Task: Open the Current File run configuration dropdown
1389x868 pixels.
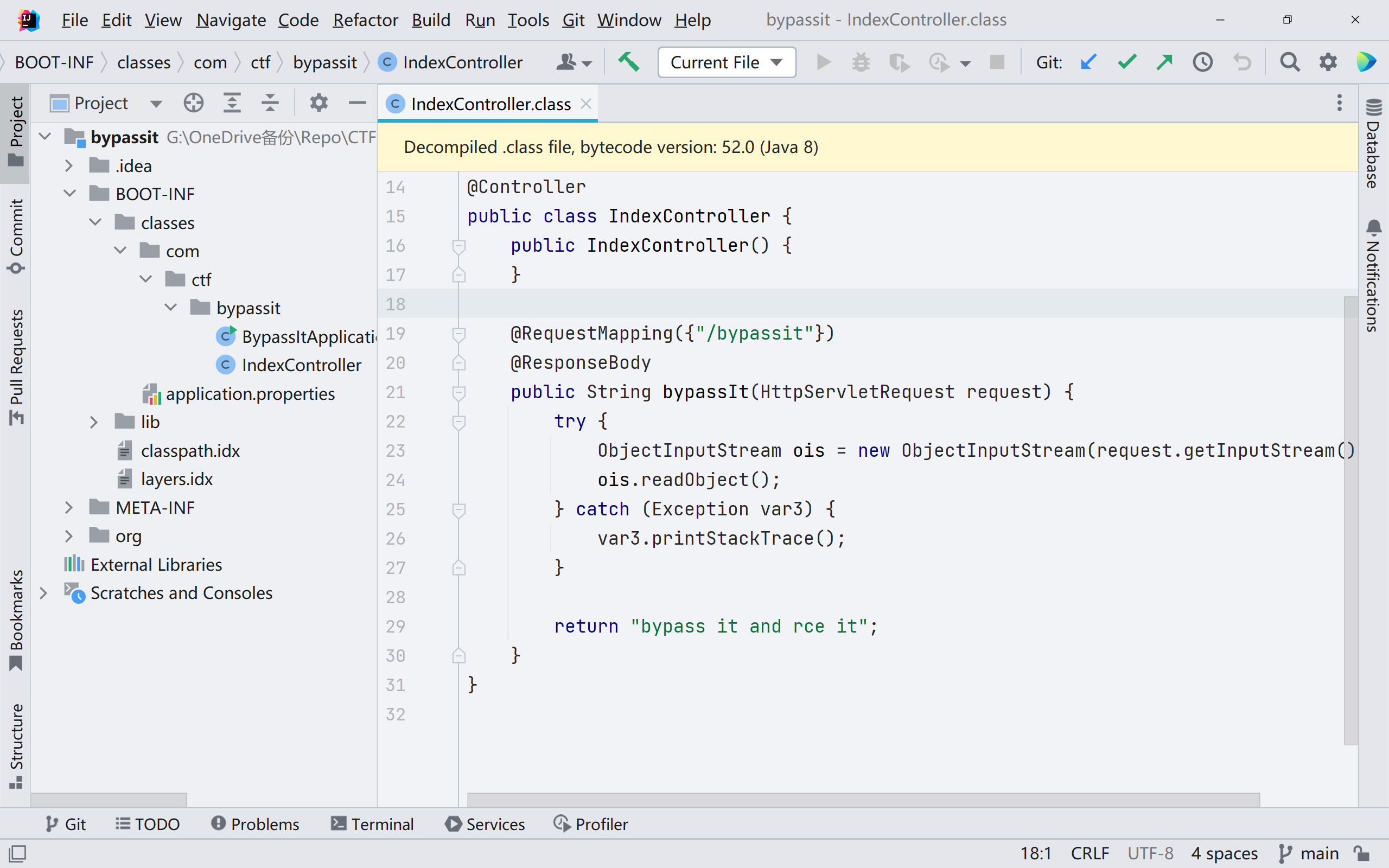Action: 726,62
